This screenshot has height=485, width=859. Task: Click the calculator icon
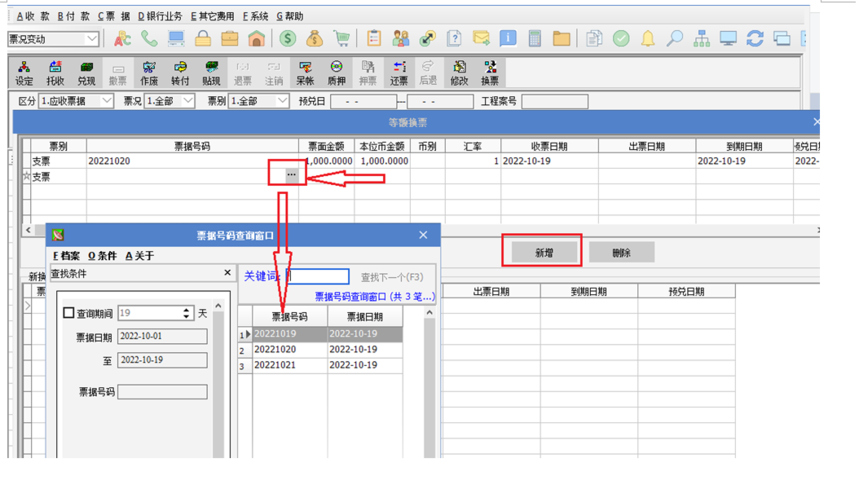click(x=535, y=38)
